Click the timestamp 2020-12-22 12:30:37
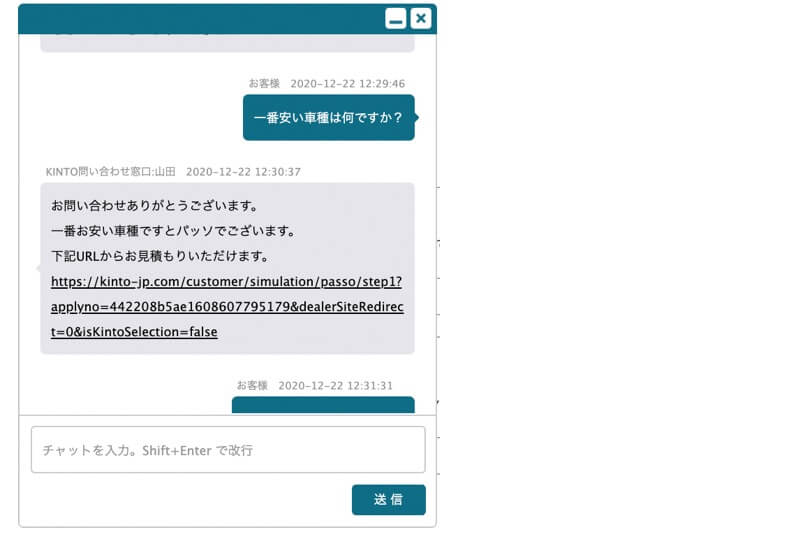The height and width of the screenshot is (533, 800). click(x=243, y=172)
